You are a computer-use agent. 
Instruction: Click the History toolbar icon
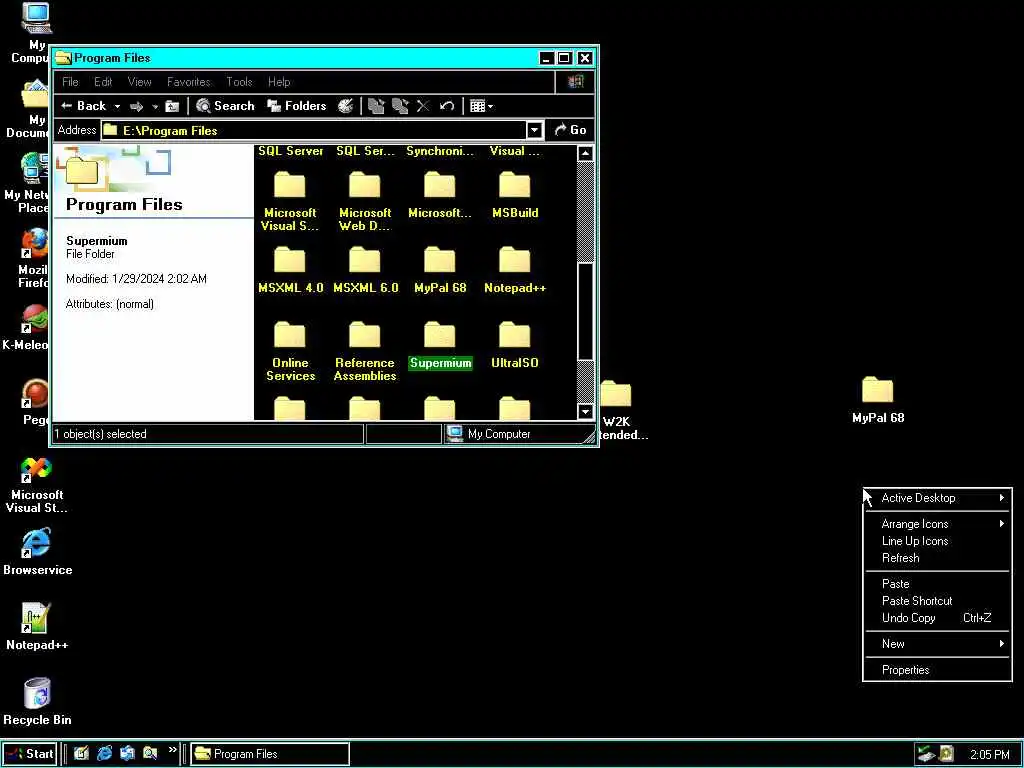coord(345,106)
